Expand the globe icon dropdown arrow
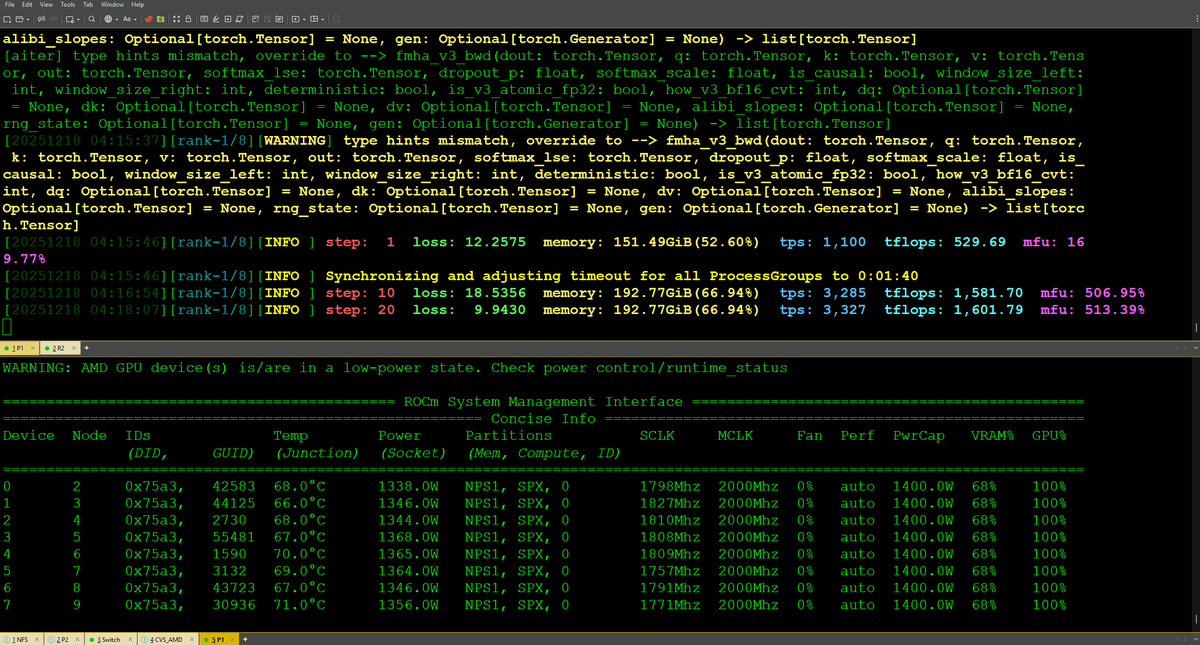 (117, 19)
